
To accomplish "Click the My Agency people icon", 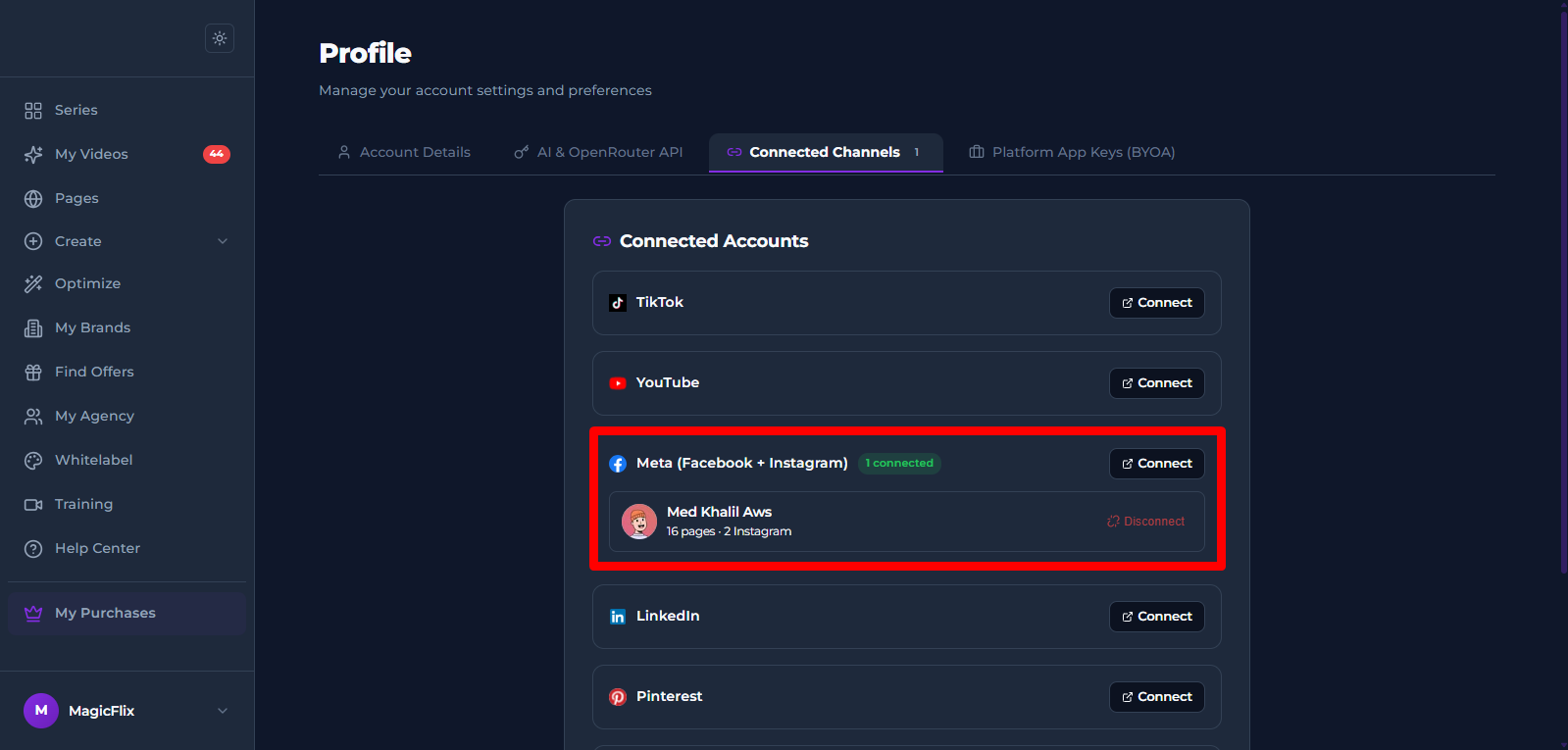I will coord(33,417).
